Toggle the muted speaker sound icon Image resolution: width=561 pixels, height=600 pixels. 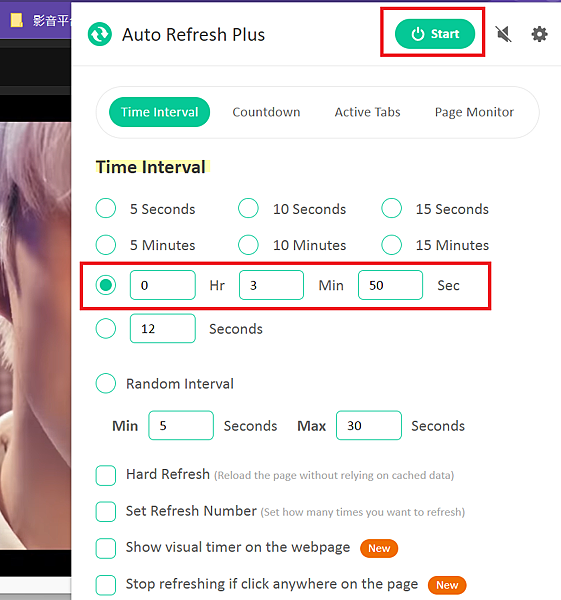click(503, 34)
